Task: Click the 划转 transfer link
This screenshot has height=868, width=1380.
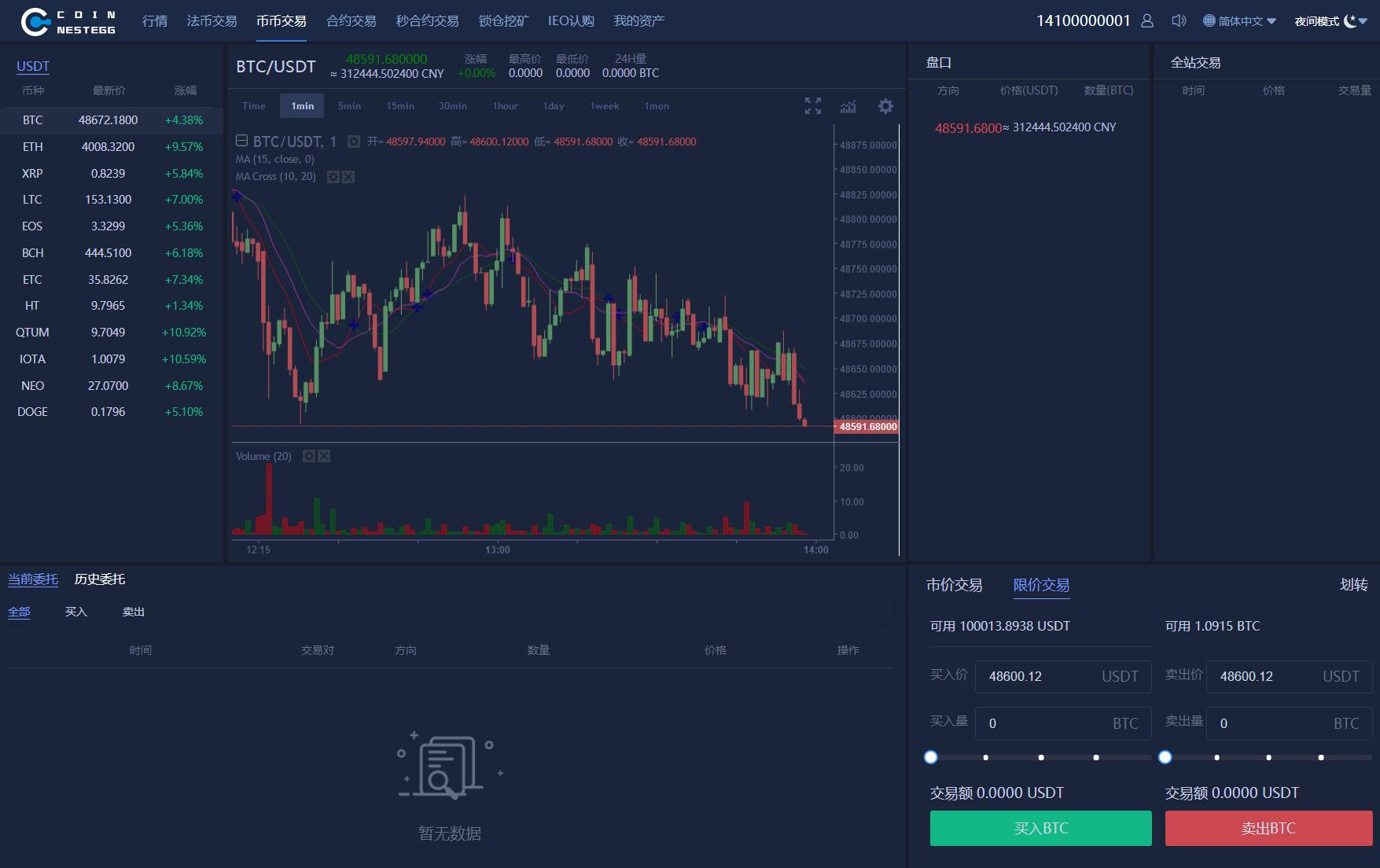Action: (1354, 585)
